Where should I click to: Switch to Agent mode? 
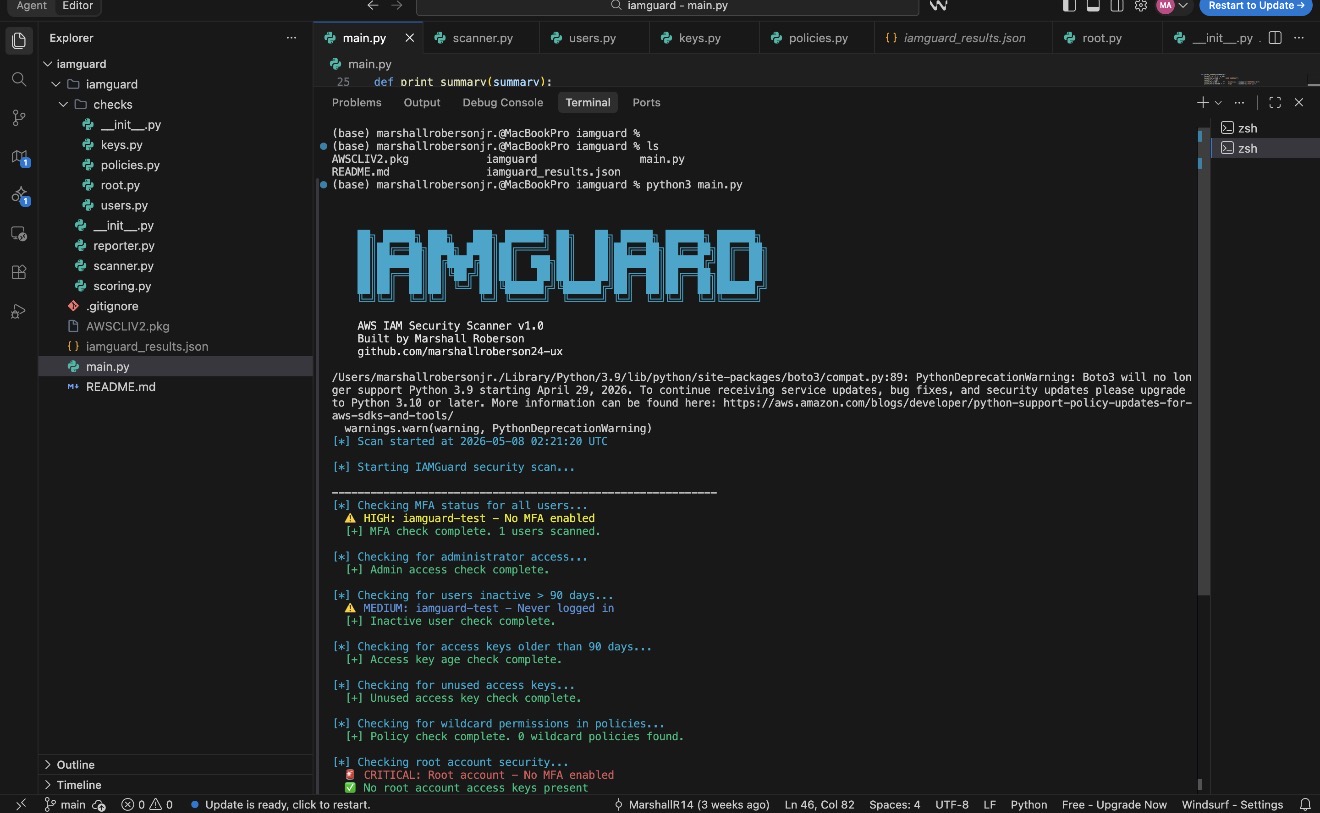point(31,6)
